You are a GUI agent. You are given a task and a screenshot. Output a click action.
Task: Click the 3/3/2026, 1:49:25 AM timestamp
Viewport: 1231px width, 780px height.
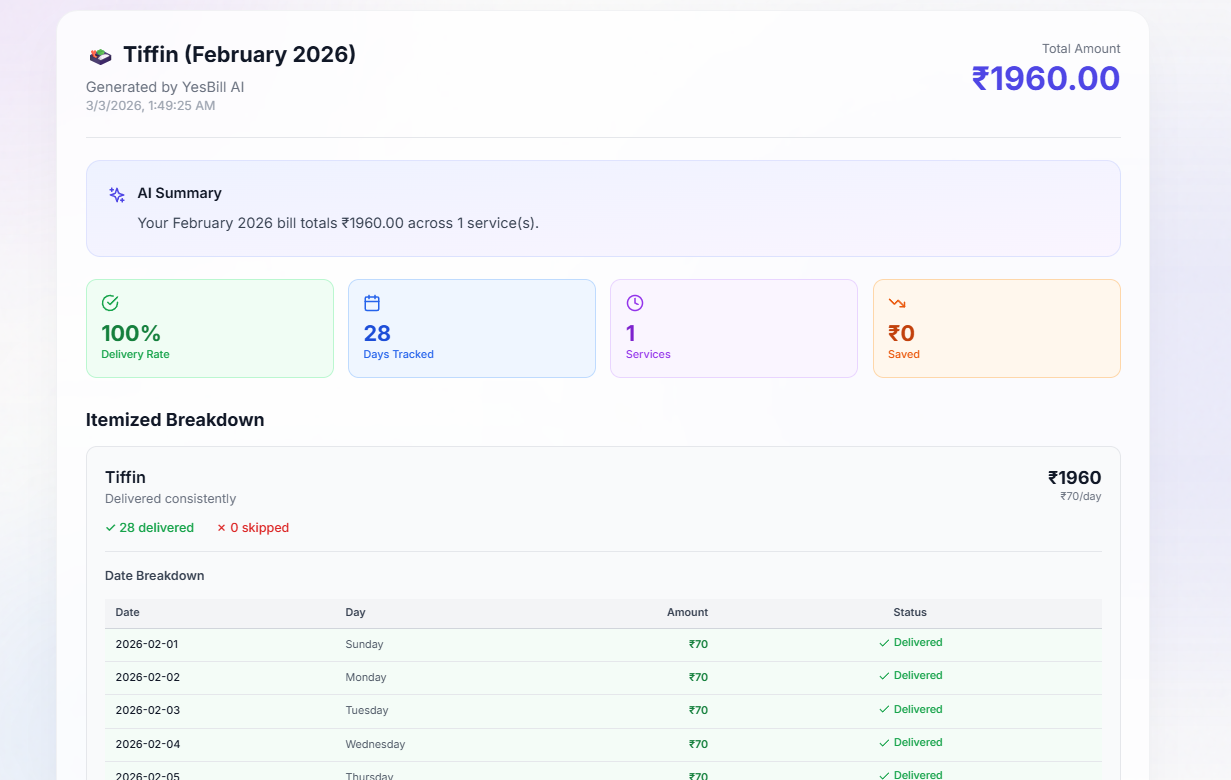tap(151, 105)
